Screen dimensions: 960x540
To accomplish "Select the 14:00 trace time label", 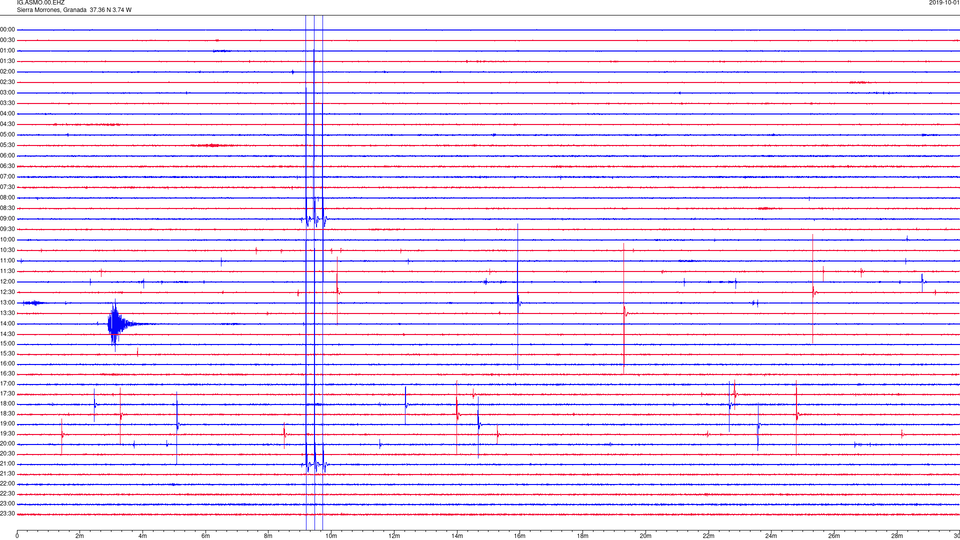I will coord(7,324).
